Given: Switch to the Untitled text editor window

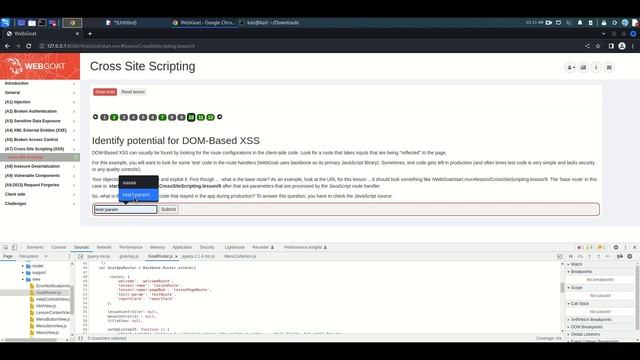Looking at the screenshot, I should (121, 23).
